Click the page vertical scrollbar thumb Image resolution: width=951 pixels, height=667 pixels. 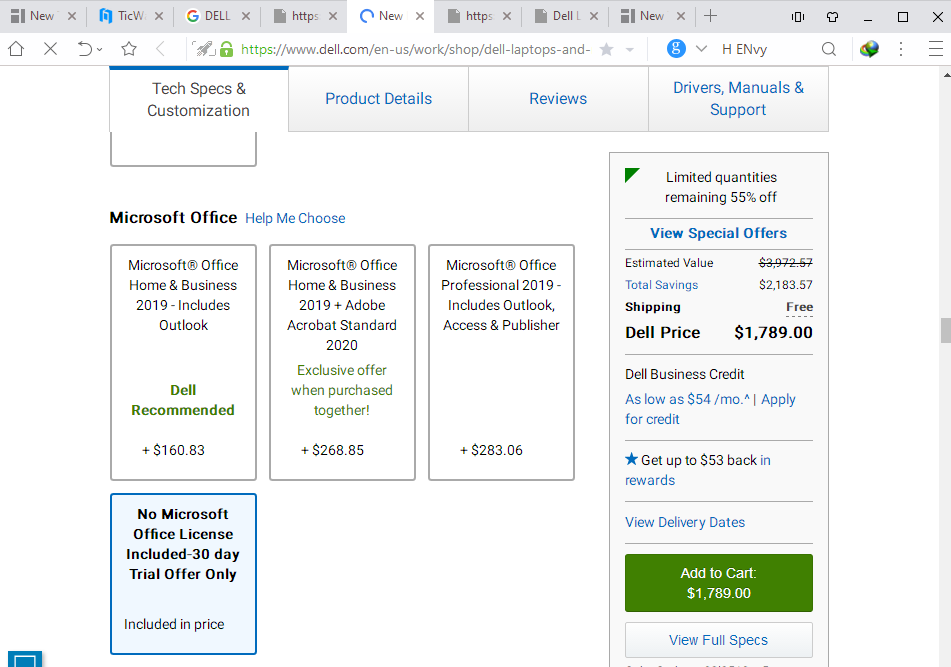[x=946, y=330]
